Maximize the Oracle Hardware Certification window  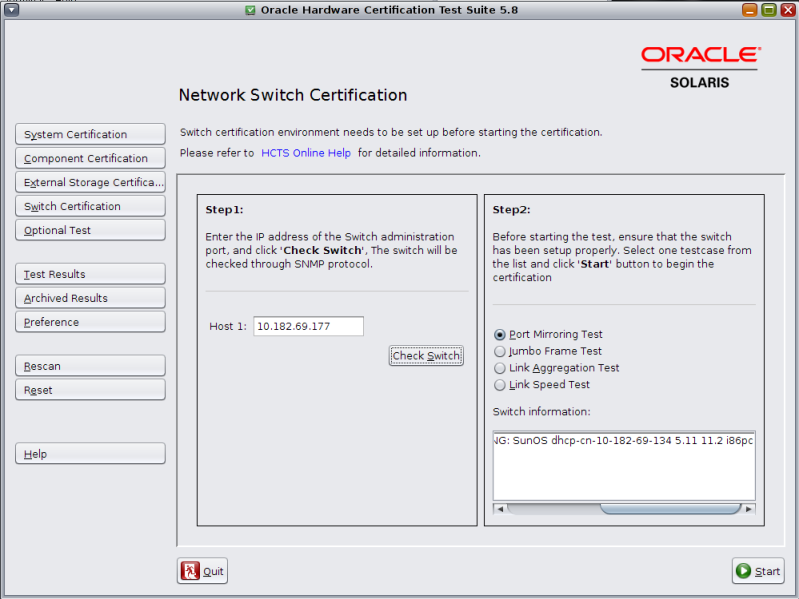point(769,10)
